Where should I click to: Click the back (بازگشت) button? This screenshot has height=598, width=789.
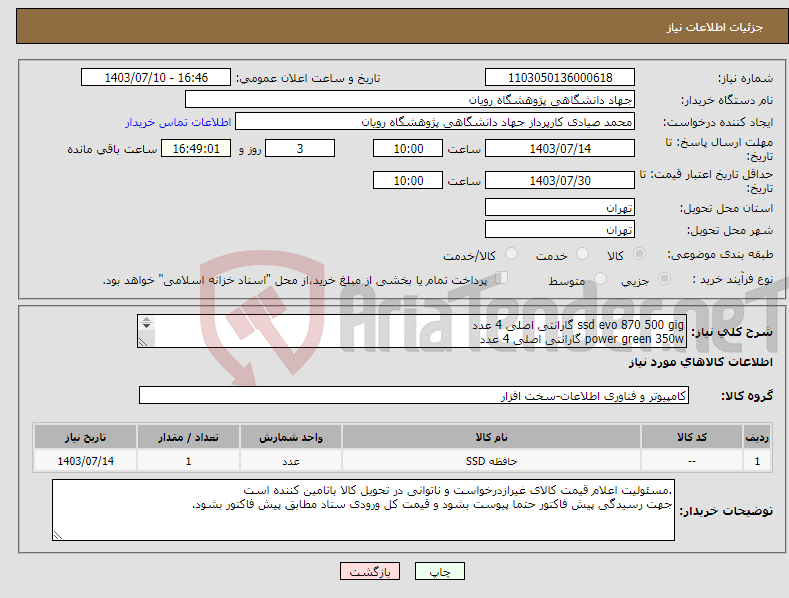click(370, 572)
